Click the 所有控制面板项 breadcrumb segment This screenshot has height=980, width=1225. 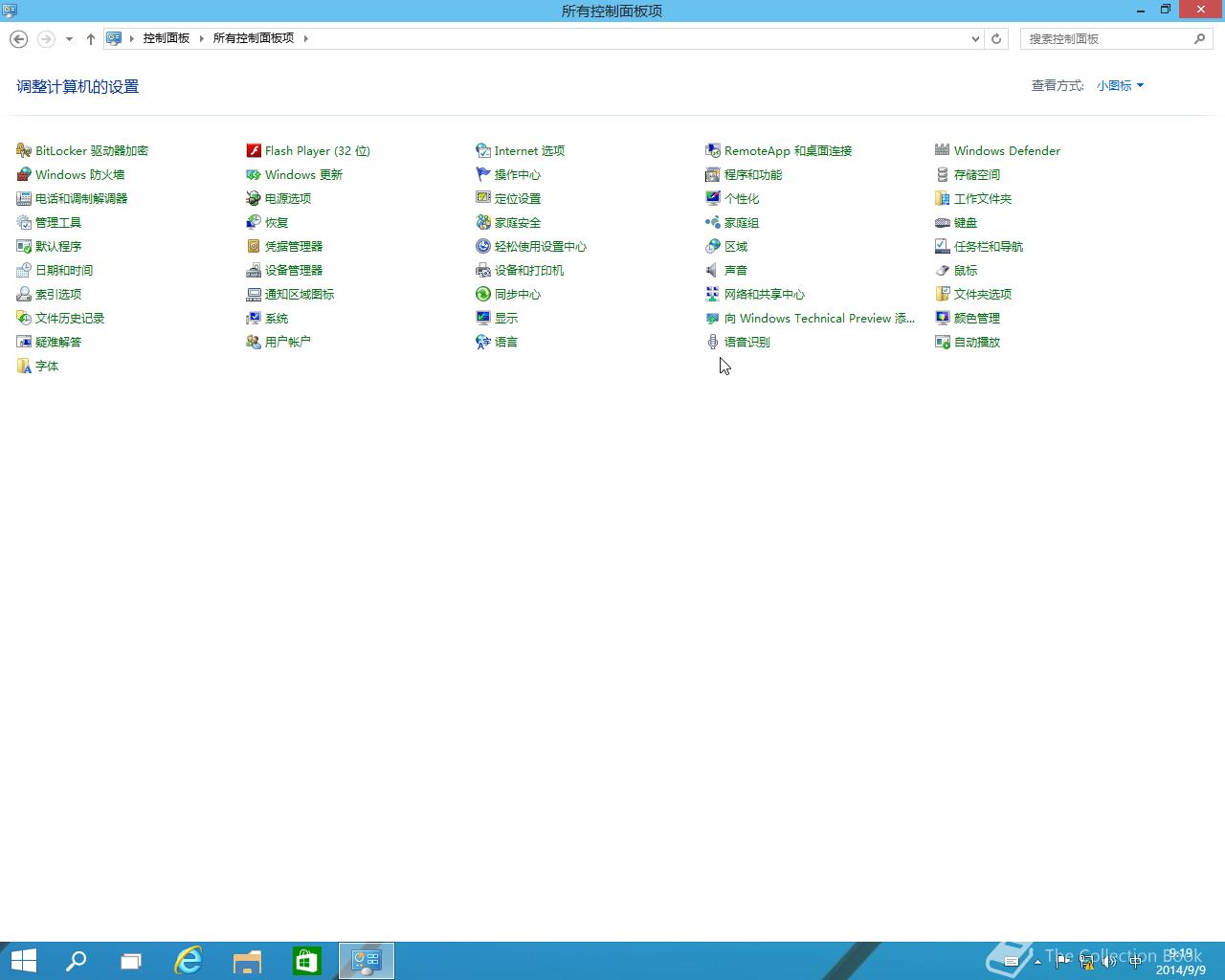pyautogui.click(x=254, y=38)
